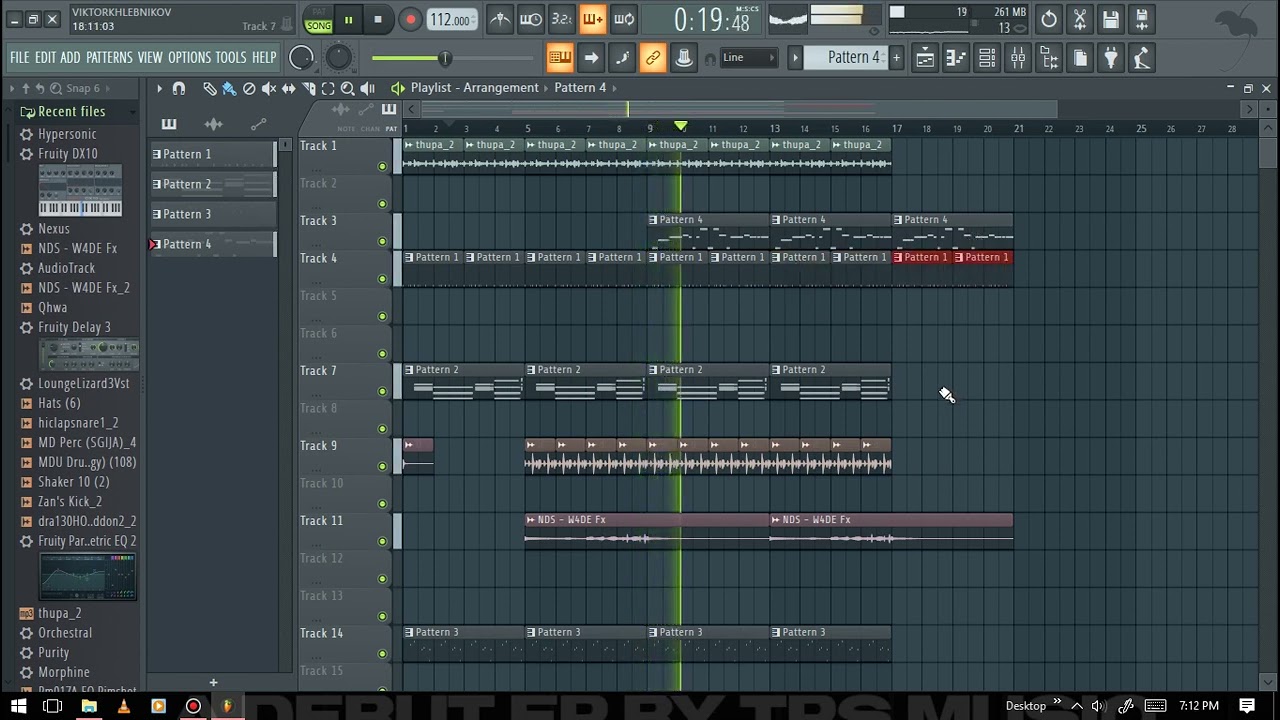Click the main volume knob
The image size is (1280, 720).
pos(301,58)
